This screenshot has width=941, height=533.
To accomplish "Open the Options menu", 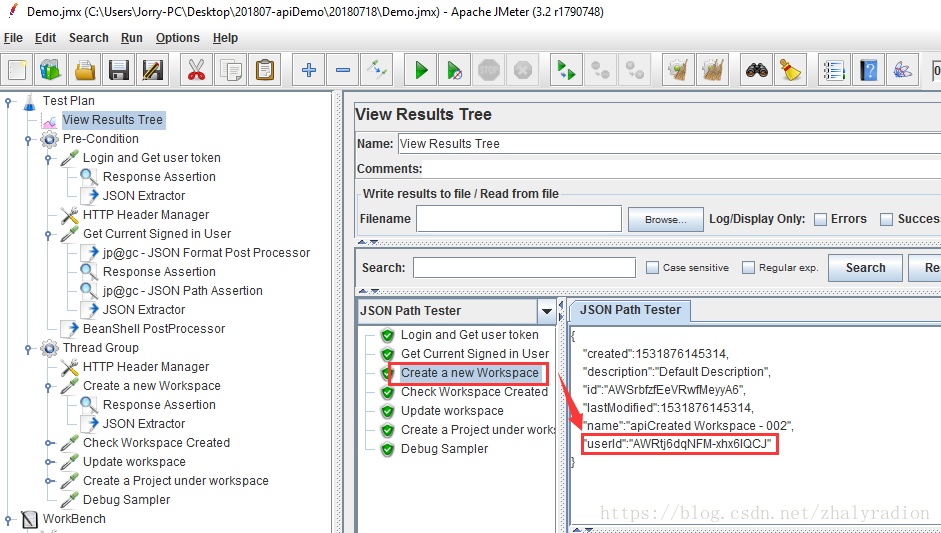I will pyautogui.click(x=178, y=38).
